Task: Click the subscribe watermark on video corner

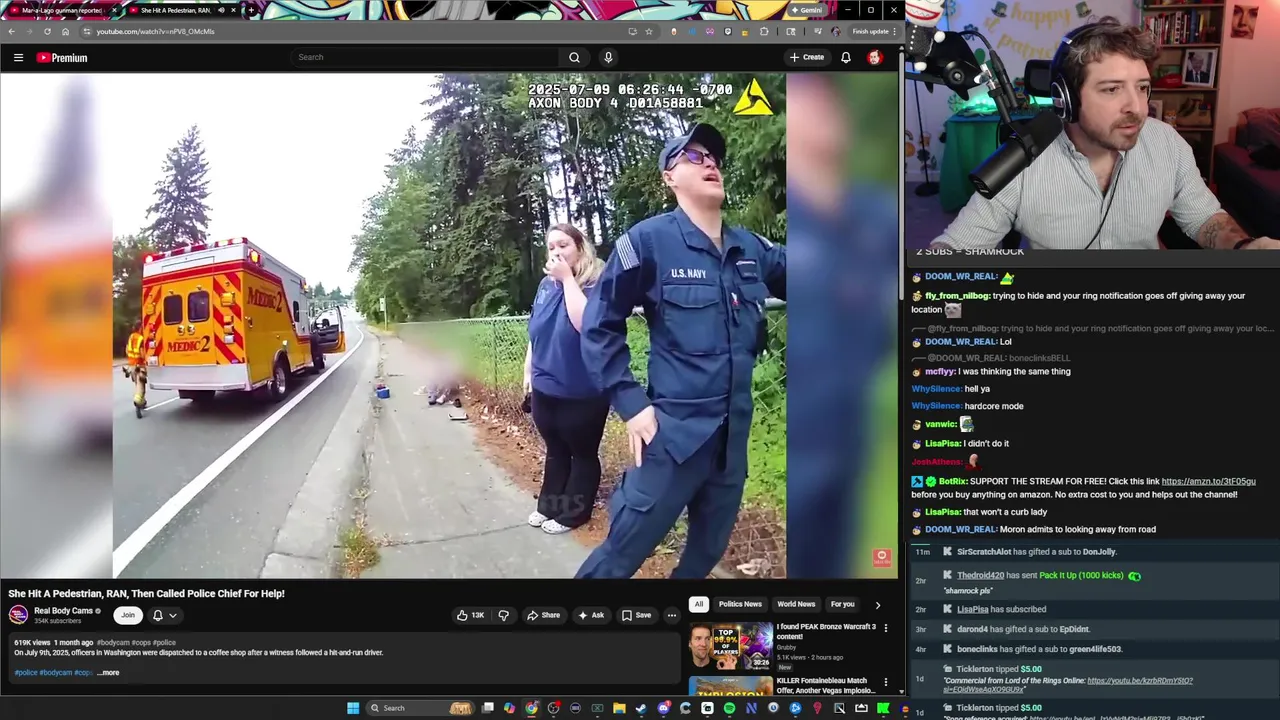Action: [881, 557]
